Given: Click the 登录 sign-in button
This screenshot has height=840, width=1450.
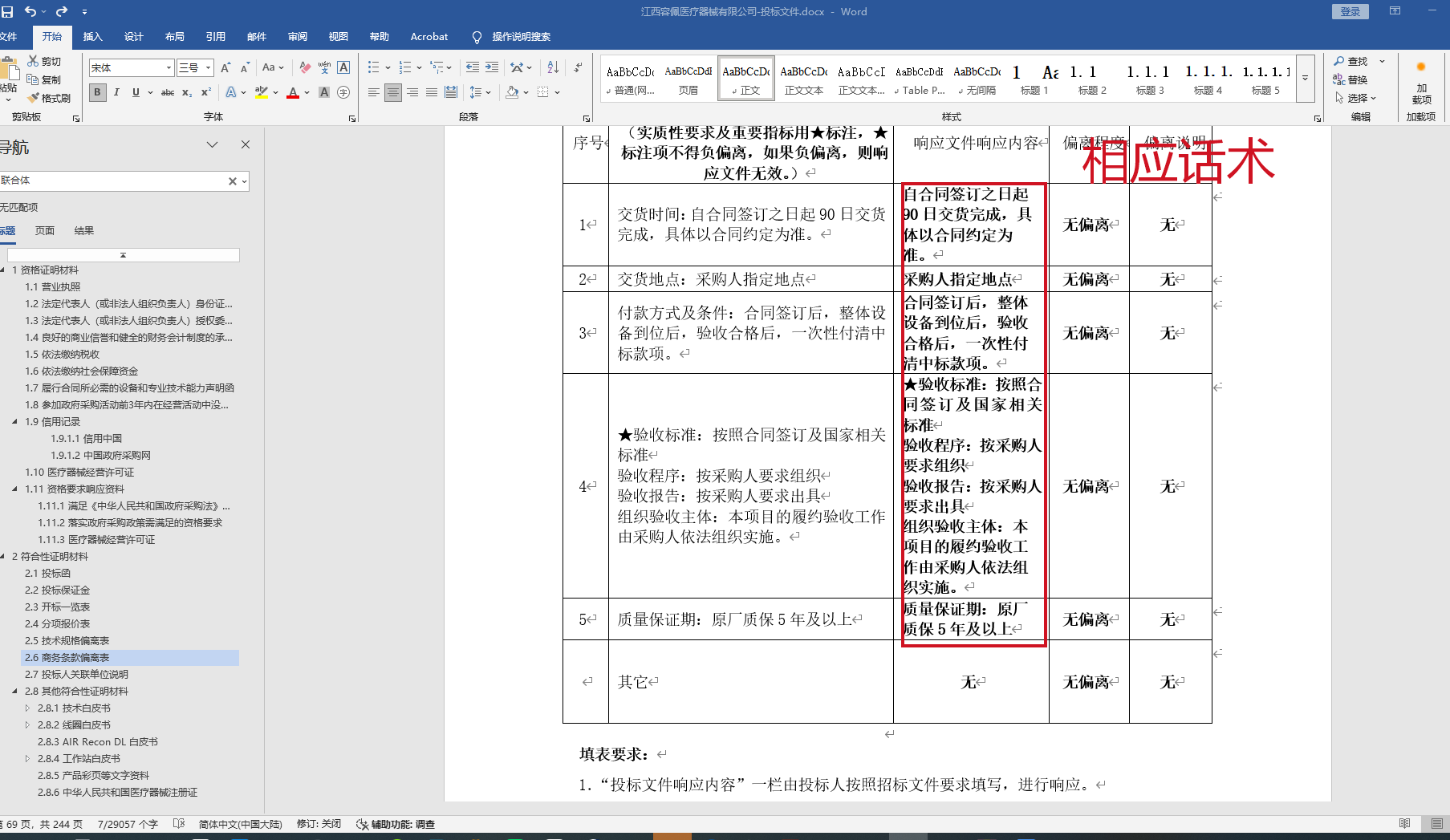Looking at the screenshot, I should pyautogui.click(x=1350, y=11).
